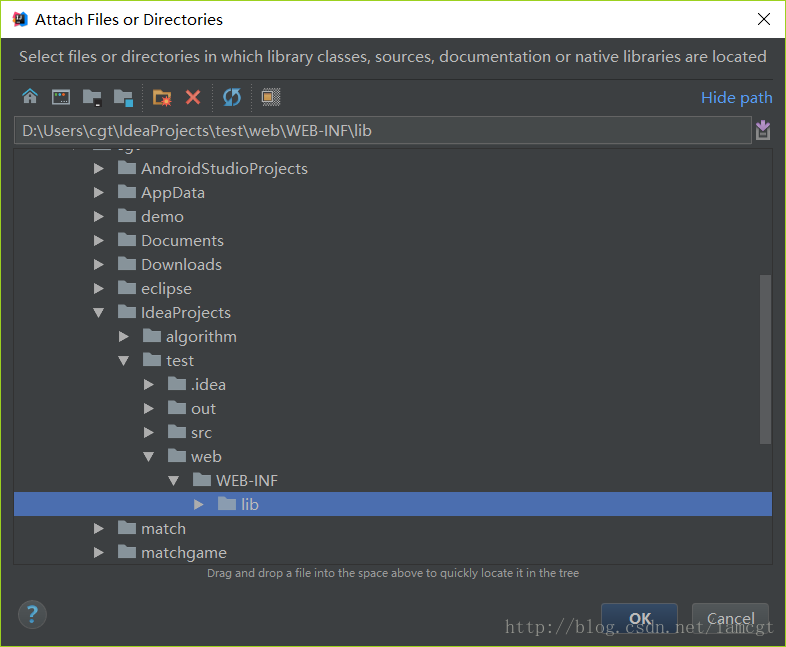786x647 pixels.
Task: Refresh the file tree
Action: point(232,97)
